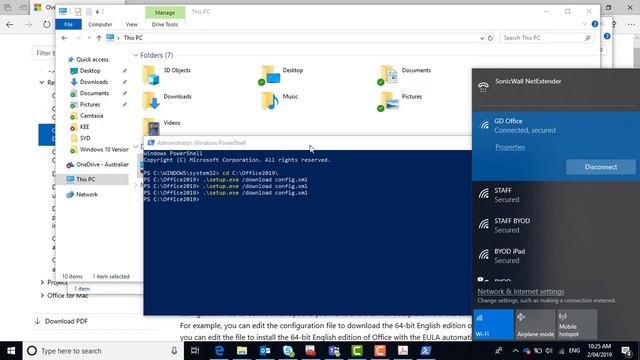Screen dimensions: 640x360
Task: Open address bar history dropdown
Action: [x=482, y=38]
